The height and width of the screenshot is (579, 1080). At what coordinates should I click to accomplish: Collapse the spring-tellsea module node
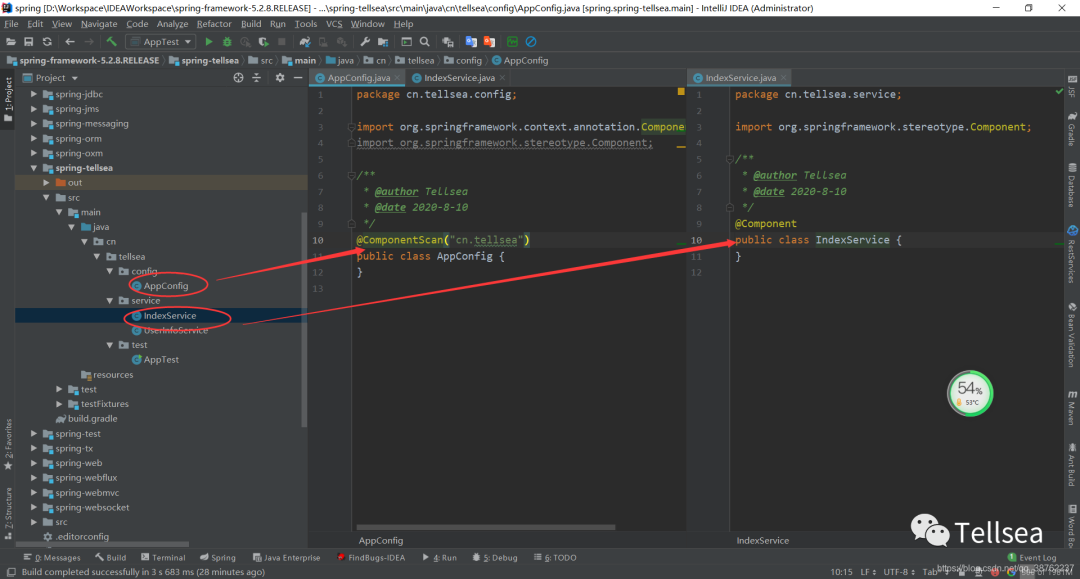34,168
